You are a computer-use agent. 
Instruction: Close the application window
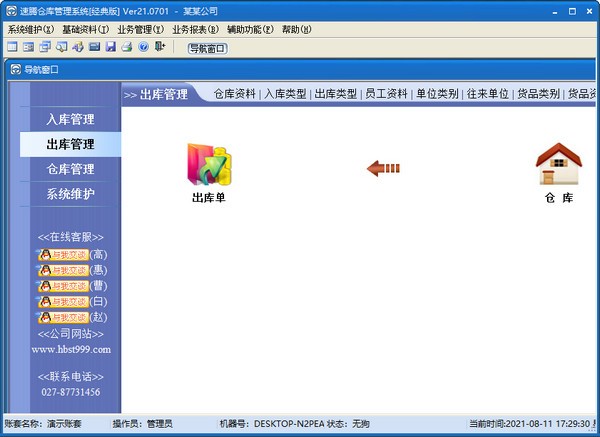tap(590, 11)
